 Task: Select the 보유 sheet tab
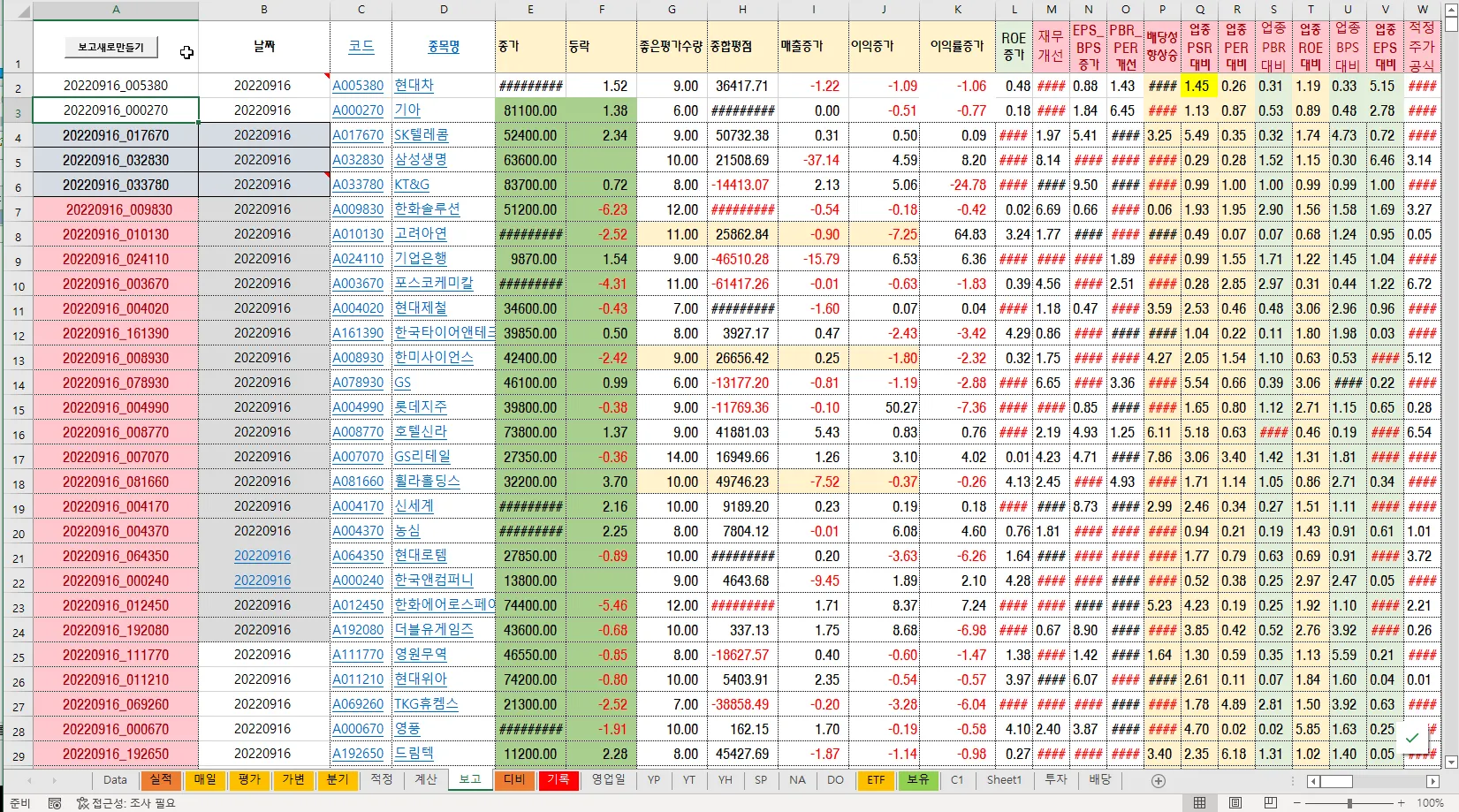[918, 780]
